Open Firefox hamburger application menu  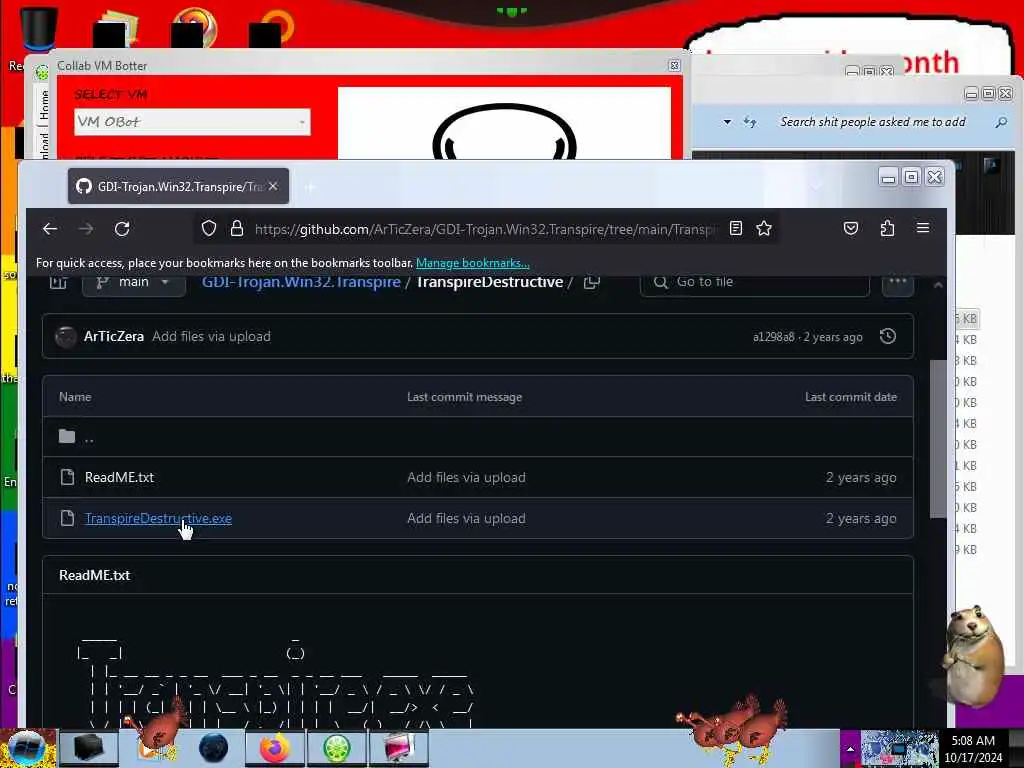(x=923, y=228)
